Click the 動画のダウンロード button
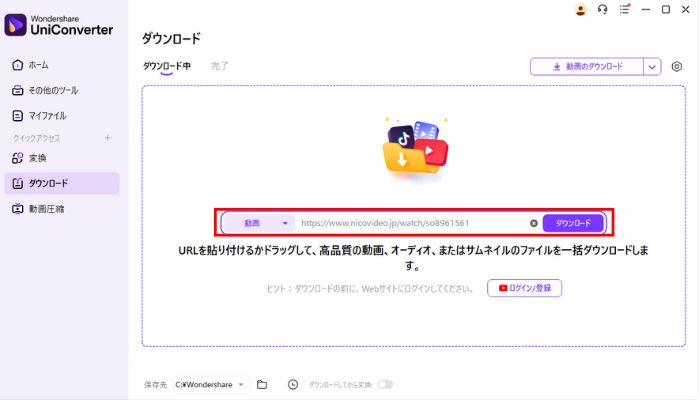The width and height of the screenshot is (700, 400). coord(587,67)
